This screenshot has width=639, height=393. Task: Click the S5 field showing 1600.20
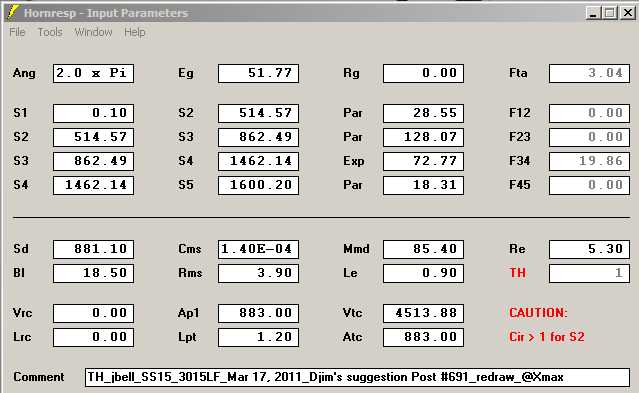point(258,185)
